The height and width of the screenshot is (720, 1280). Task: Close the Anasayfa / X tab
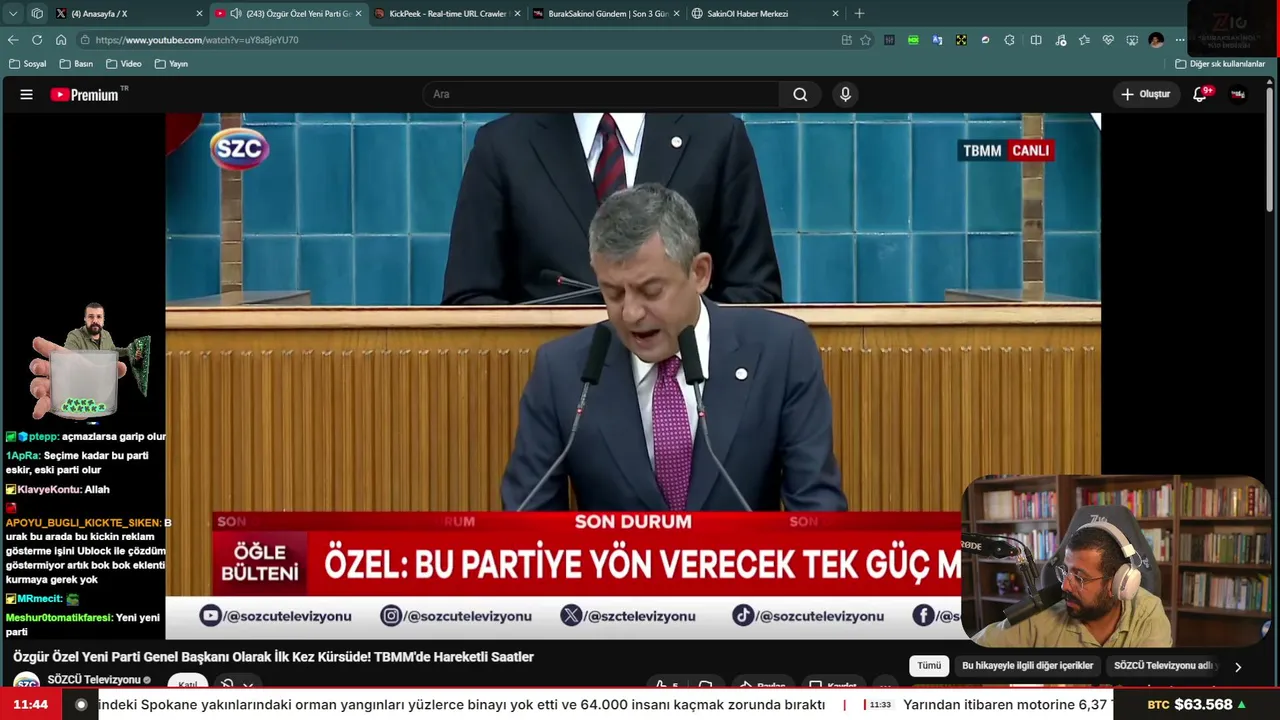[199, 14]
